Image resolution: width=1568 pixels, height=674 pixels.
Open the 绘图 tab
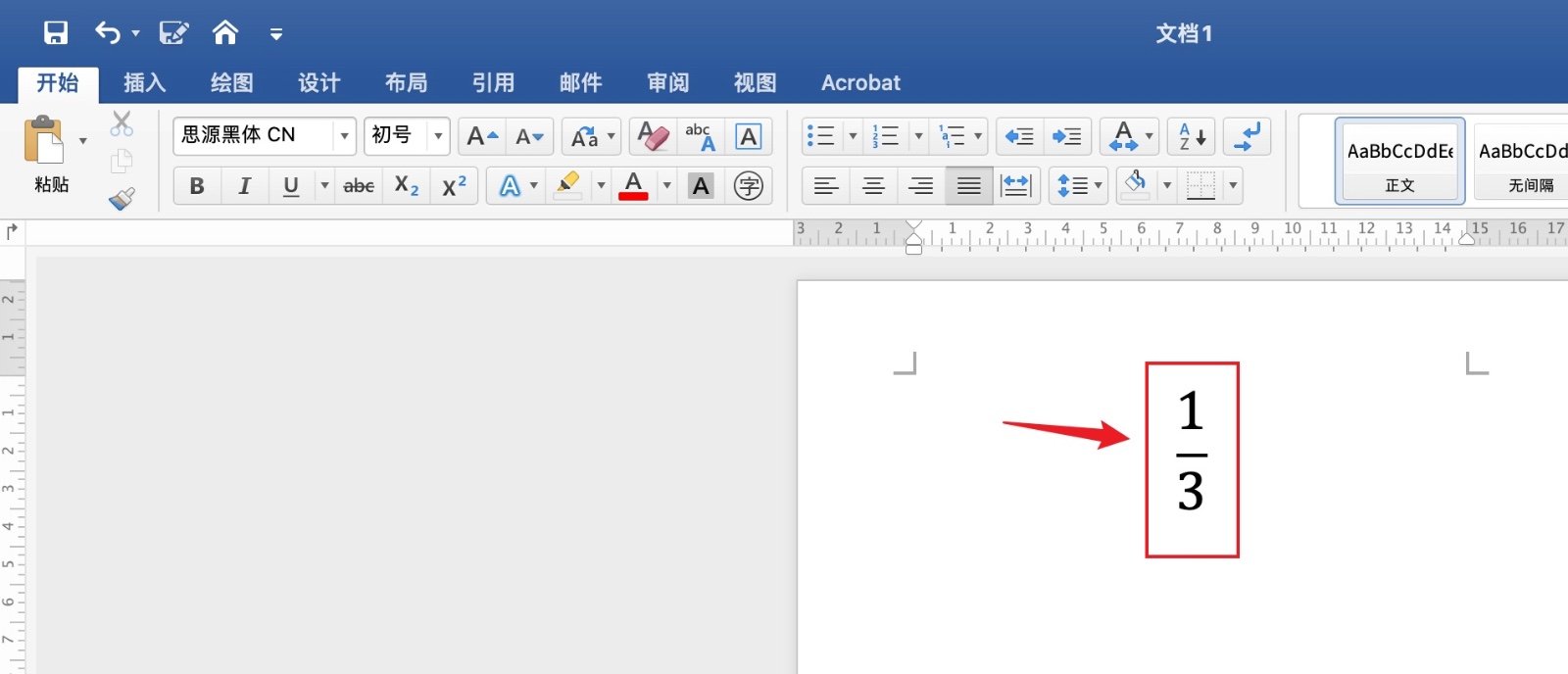[x=232, y=83]
